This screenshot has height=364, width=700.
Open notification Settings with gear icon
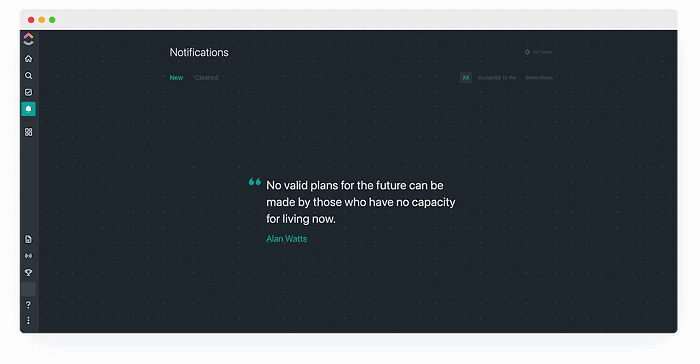[x=539, y=52]
